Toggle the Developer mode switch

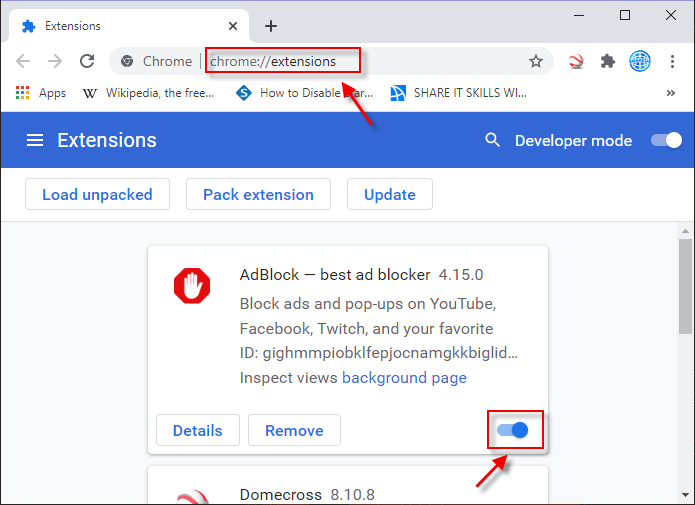click(666, 141)
